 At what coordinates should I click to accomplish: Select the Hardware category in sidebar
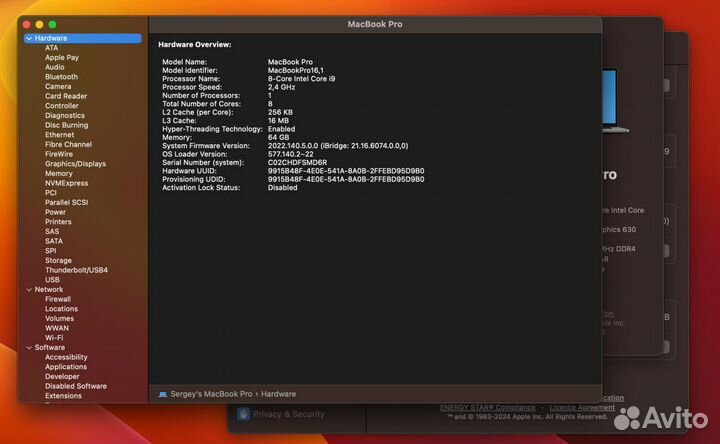click(x=83, y=39)
